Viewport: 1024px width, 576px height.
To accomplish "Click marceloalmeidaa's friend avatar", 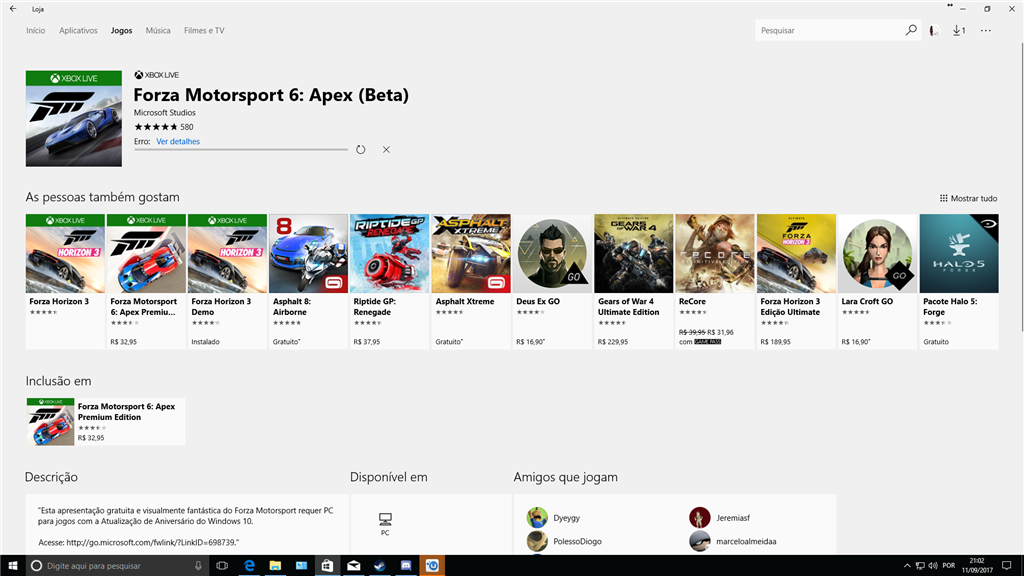I will point(699,541).
